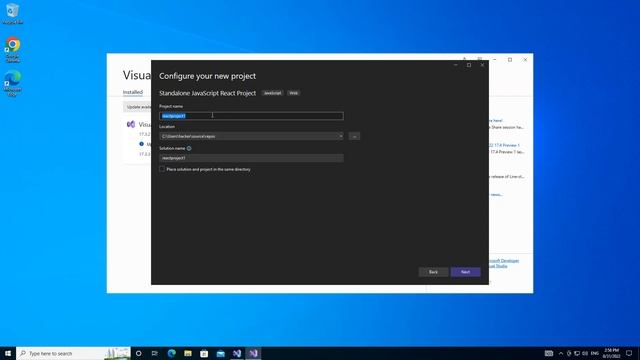Screen dimensions: 640x360
Task: Click the browse location ellipsis button
Action: [354, 136]
